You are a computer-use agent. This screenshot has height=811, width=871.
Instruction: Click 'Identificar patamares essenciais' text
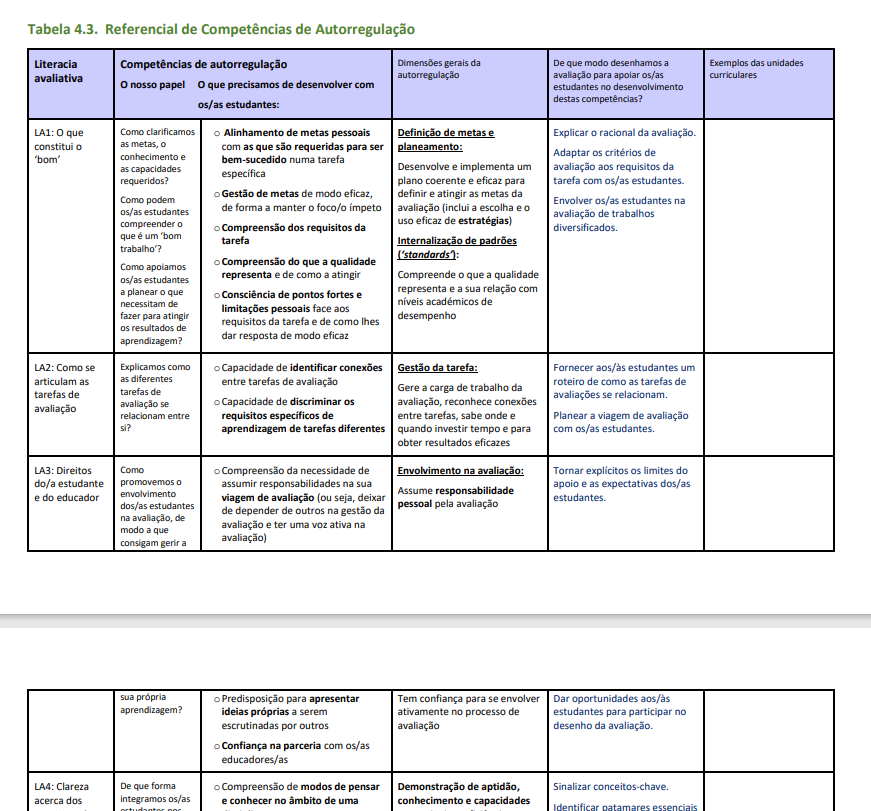pyautogui.click(x=625, y=807)
